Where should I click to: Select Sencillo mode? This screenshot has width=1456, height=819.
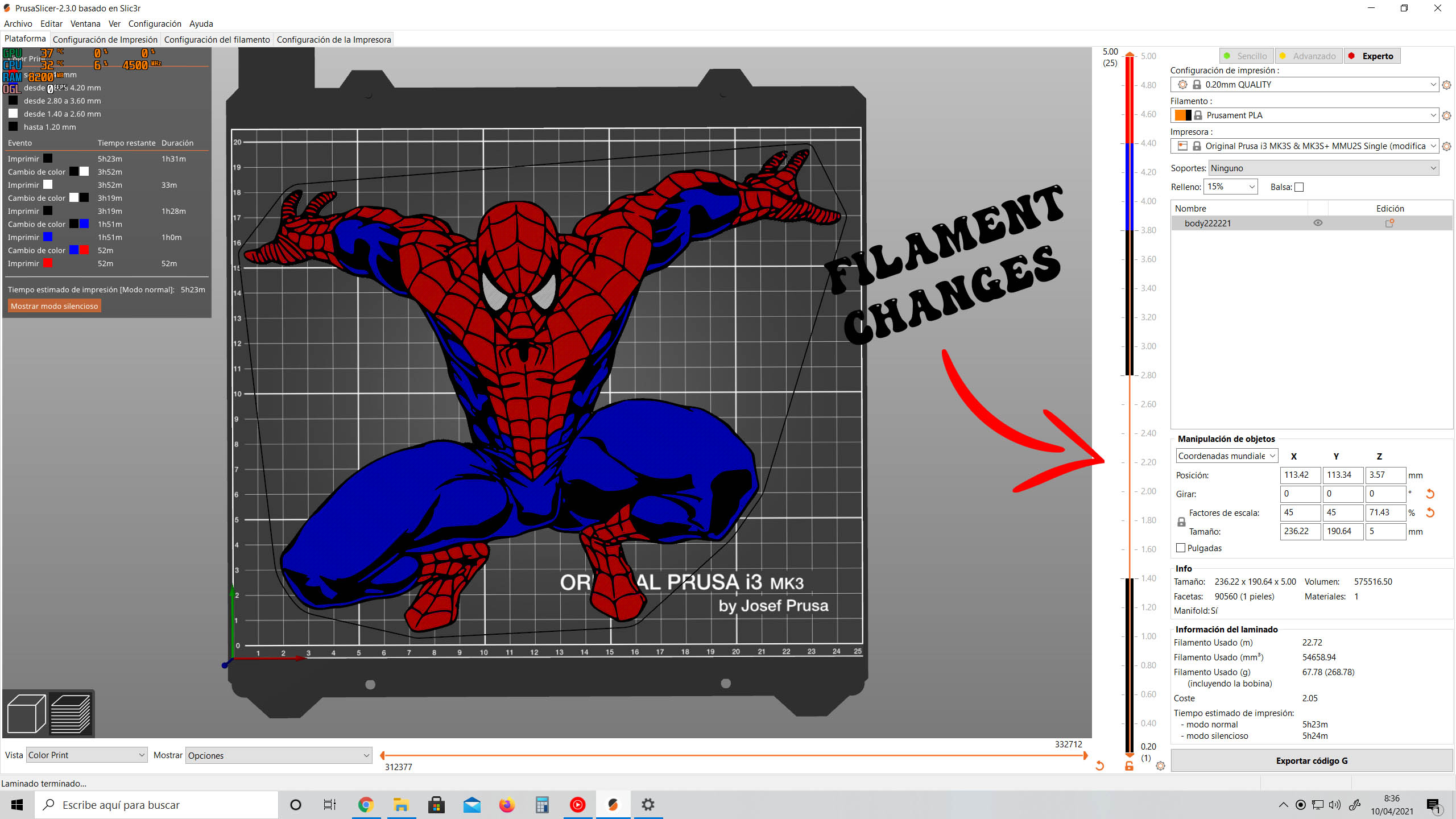pyautogui.click(x=1247, y=56)
